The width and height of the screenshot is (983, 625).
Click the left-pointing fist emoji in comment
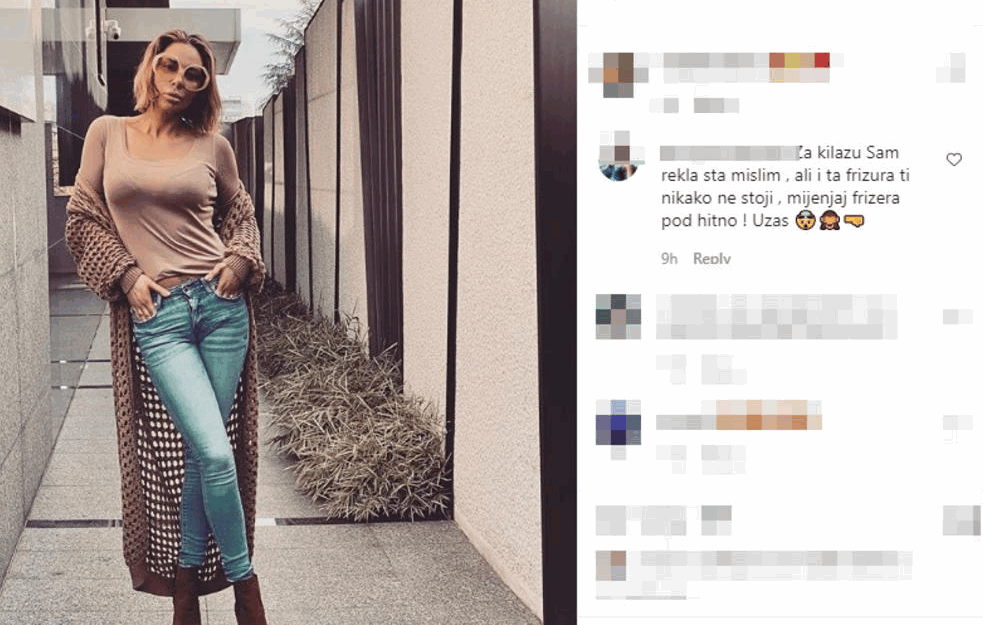point(854,221)
